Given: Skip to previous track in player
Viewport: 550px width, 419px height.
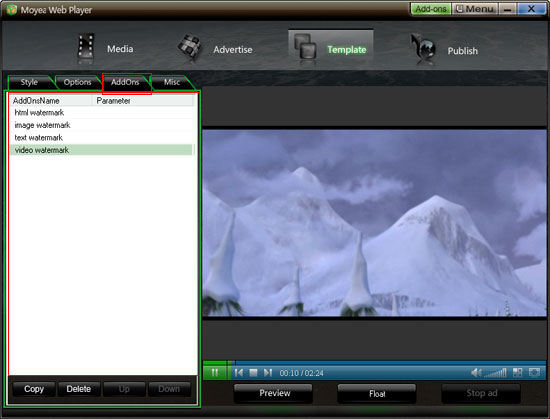Looking at the screenshot, I should pos(239,373).
